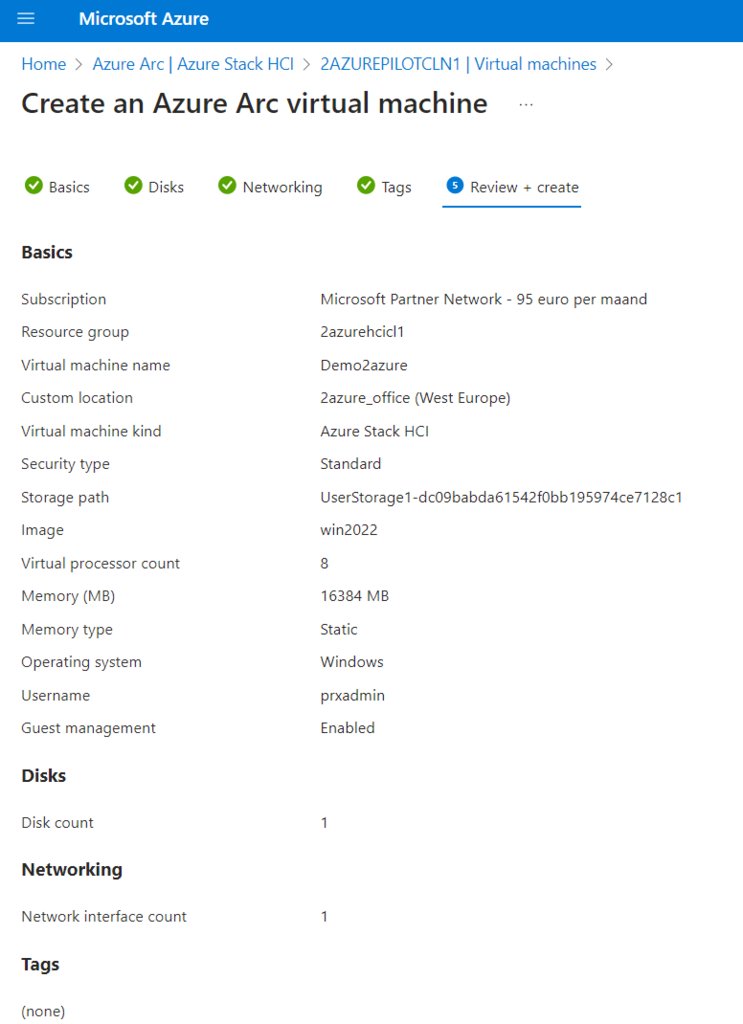The image size is (743, 1024).
Task: Click the Custom location label
Action: 77,398
